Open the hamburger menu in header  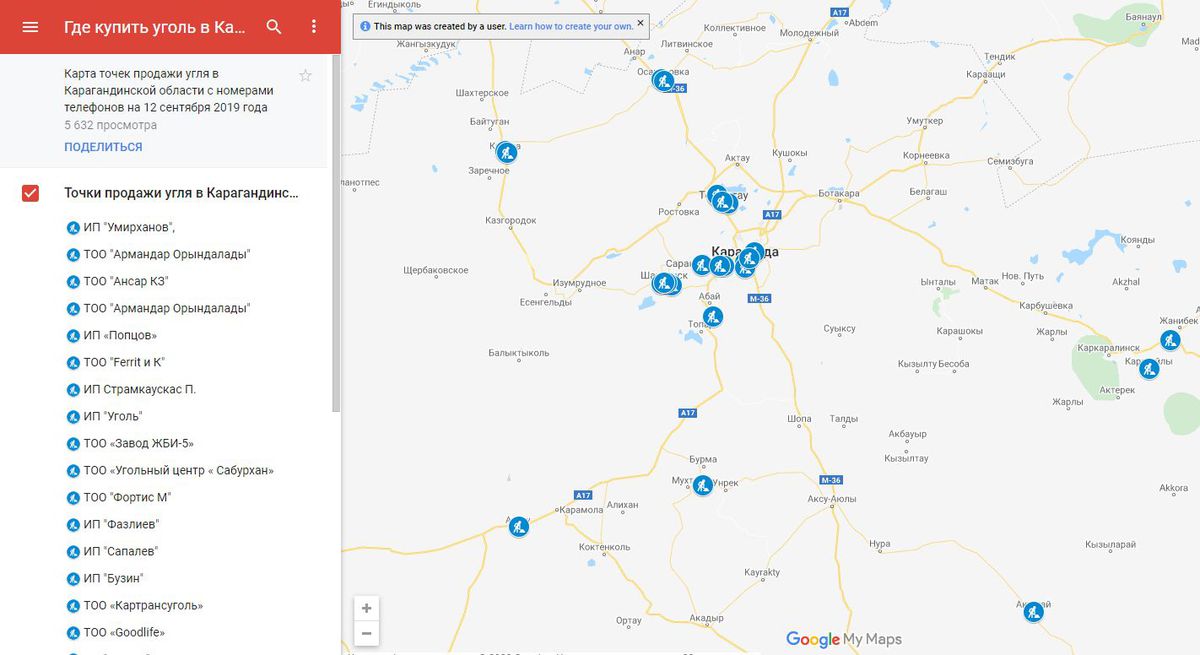(x=30, y=27)
